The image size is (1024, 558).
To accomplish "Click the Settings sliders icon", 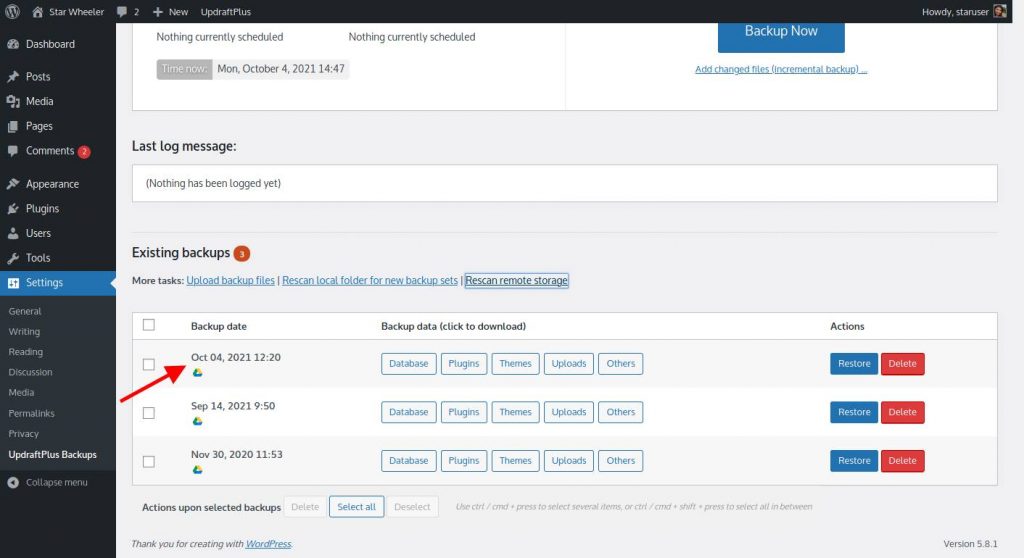I will tap(13, 283).
